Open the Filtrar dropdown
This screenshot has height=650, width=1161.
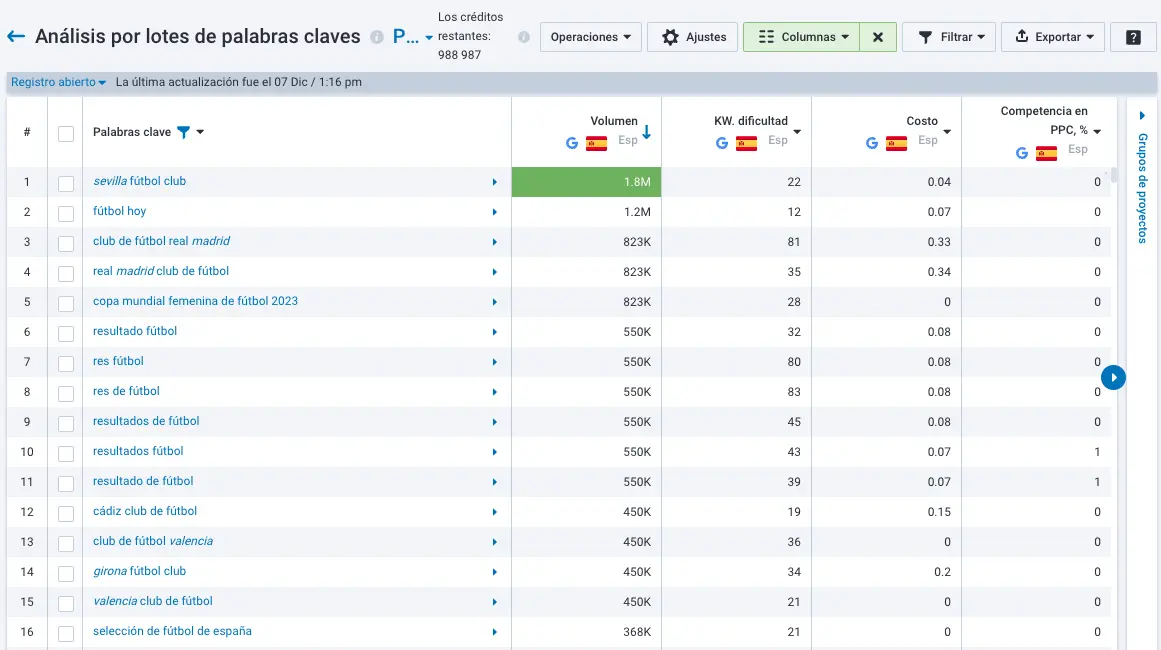(x=948, y=36)
